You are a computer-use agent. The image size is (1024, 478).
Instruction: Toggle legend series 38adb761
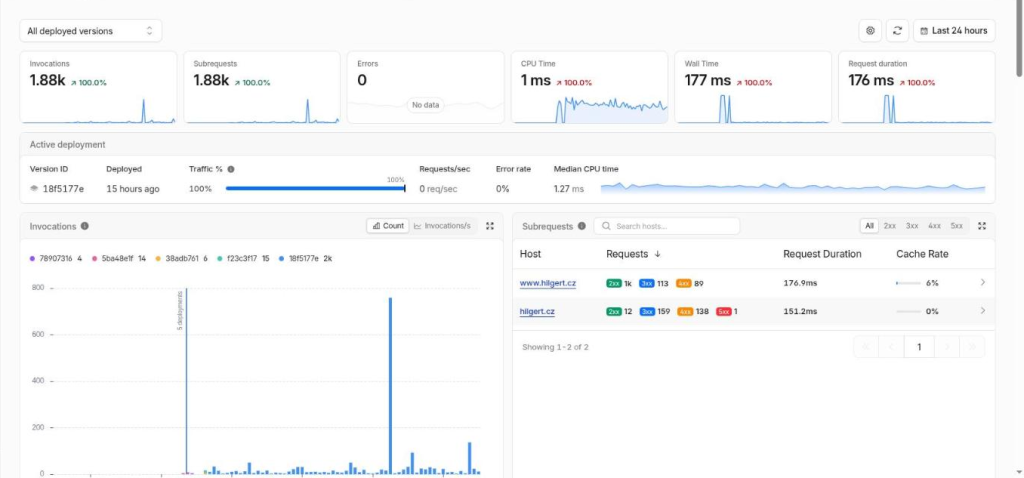coord(182,259)
